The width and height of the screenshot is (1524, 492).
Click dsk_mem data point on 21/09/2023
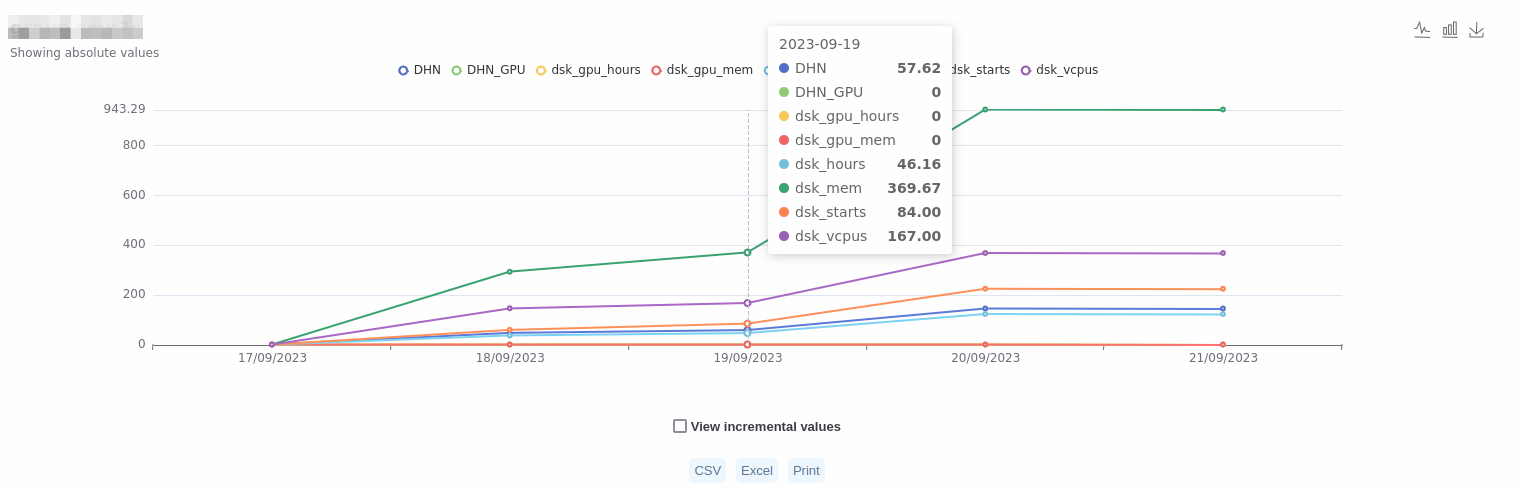[1222, 110]
